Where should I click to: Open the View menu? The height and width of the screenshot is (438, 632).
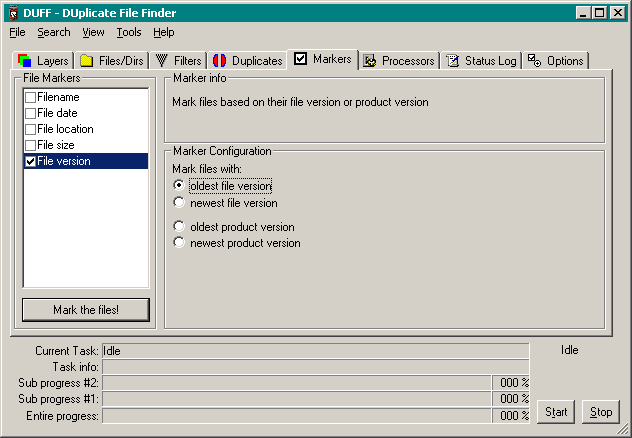coord(93,32)
